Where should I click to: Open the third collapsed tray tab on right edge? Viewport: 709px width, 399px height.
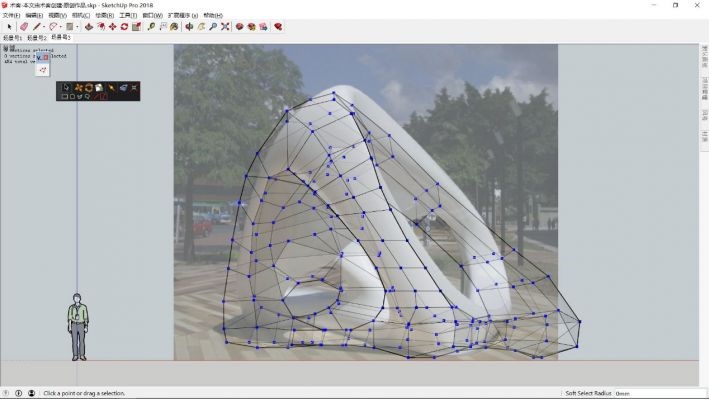pyautogui.click(x=704, y=115)
